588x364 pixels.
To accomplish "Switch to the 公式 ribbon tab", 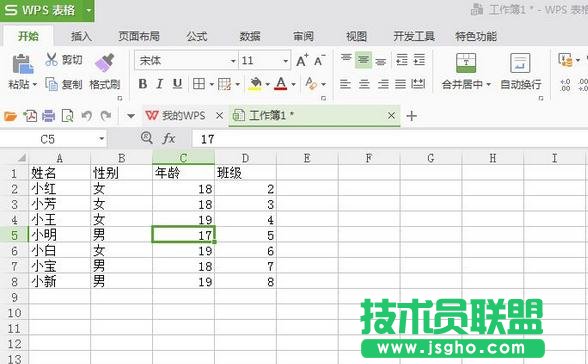I will [196, 36].
